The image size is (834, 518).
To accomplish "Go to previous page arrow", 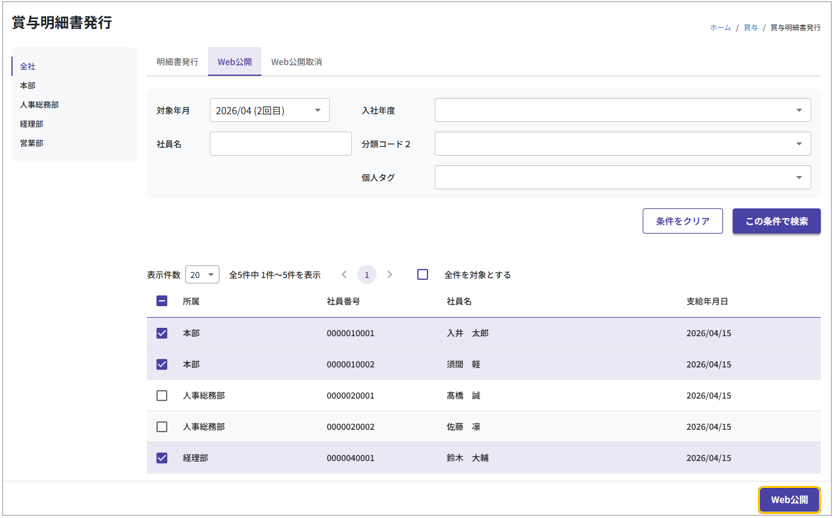I will (x=344, y=275).
